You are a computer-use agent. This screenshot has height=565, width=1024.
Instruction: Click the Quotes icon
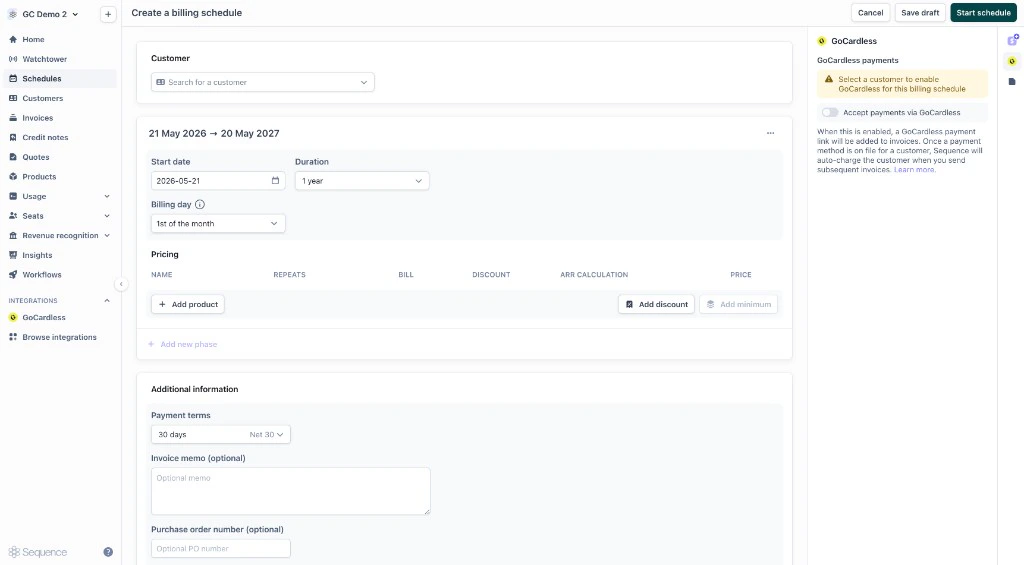pyautogui.click(x=13, y=157)
